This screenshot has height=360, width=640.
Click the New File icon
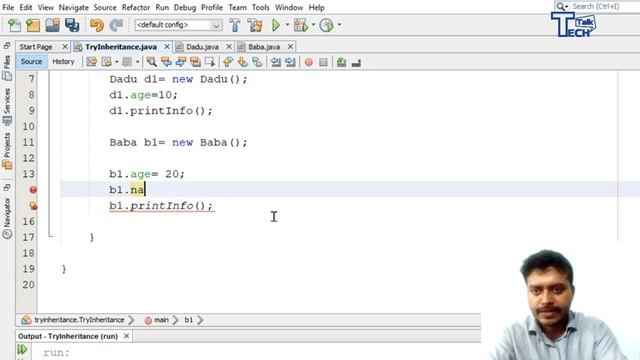(14, 25)
